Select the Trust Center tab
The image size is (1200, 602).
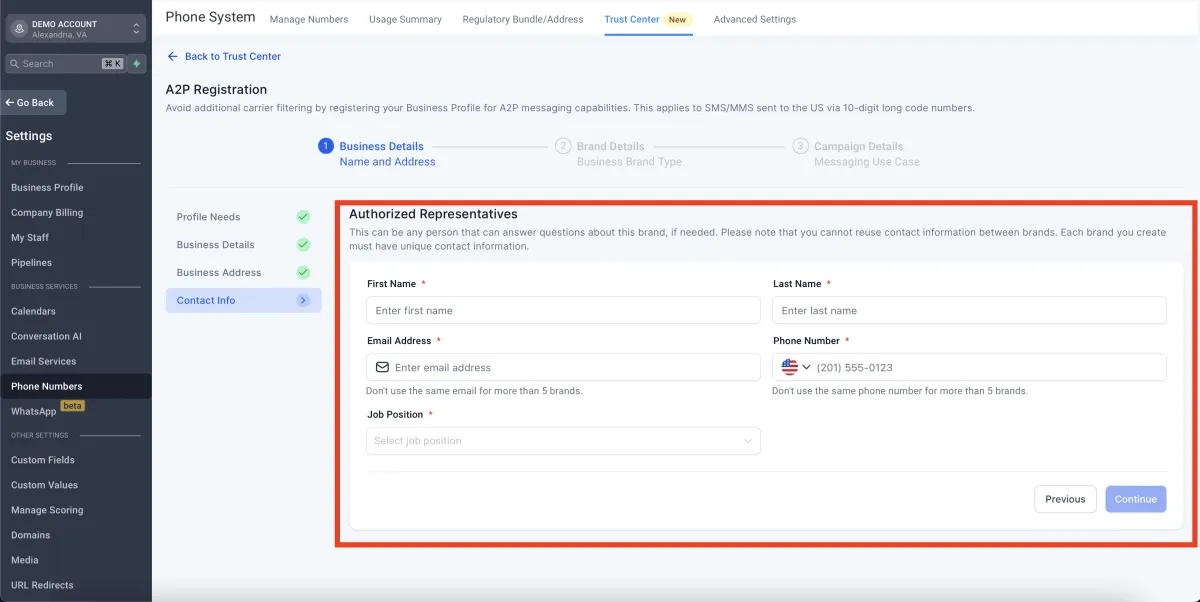pyautogui.click(x=648, y=19)
